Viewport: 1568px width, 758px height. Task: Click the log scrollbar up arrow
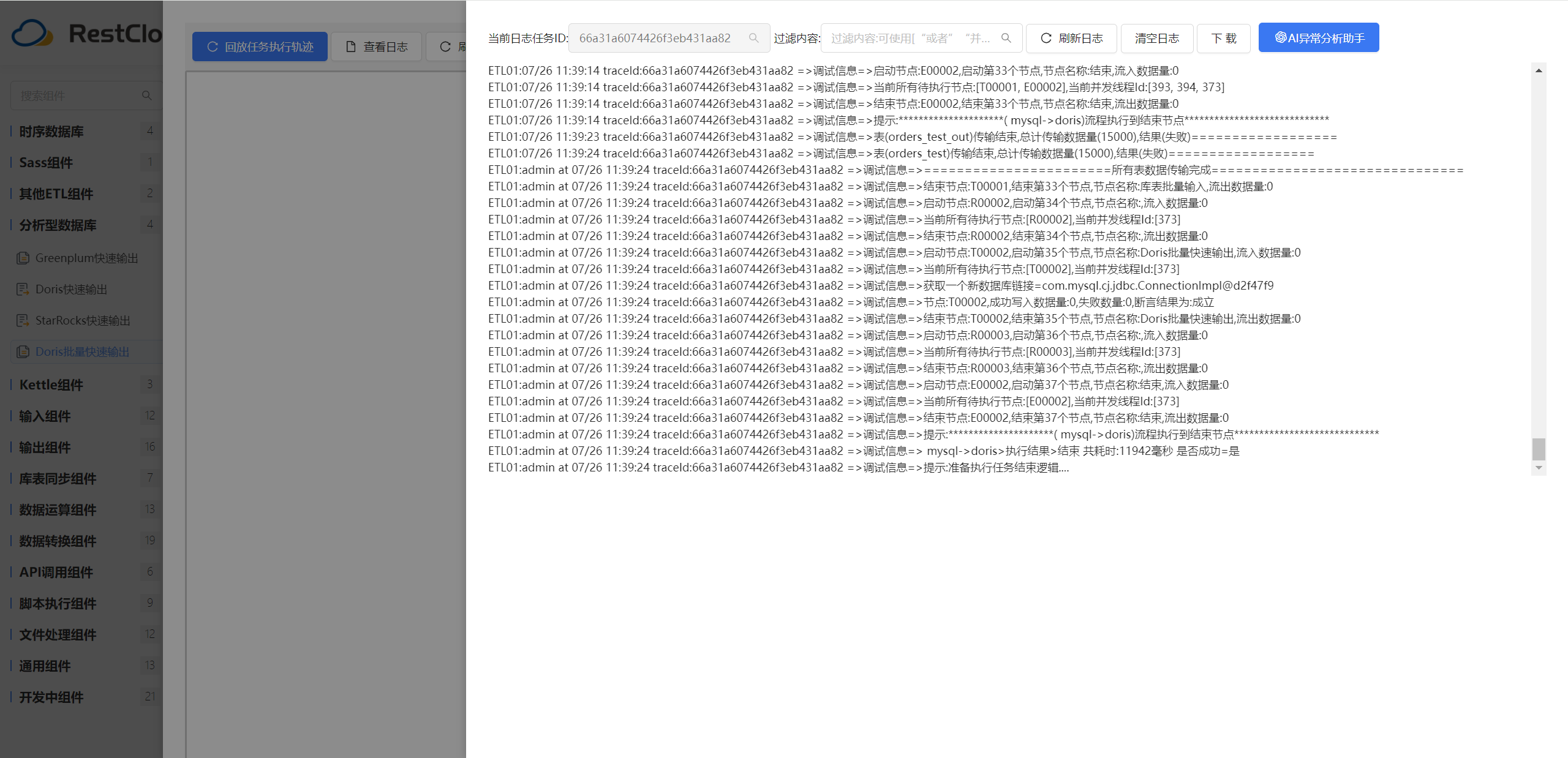pyautogui.click(x=1539, y=70)
